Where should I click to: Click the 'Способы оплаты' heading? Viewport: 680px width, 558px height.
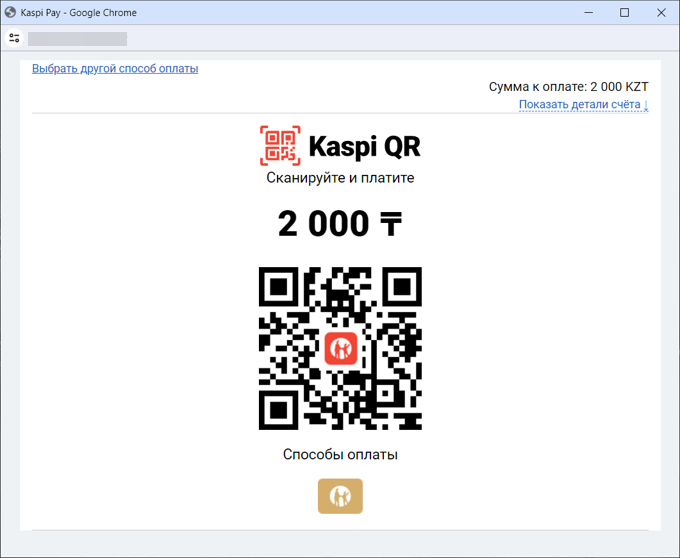click(340, 454)
